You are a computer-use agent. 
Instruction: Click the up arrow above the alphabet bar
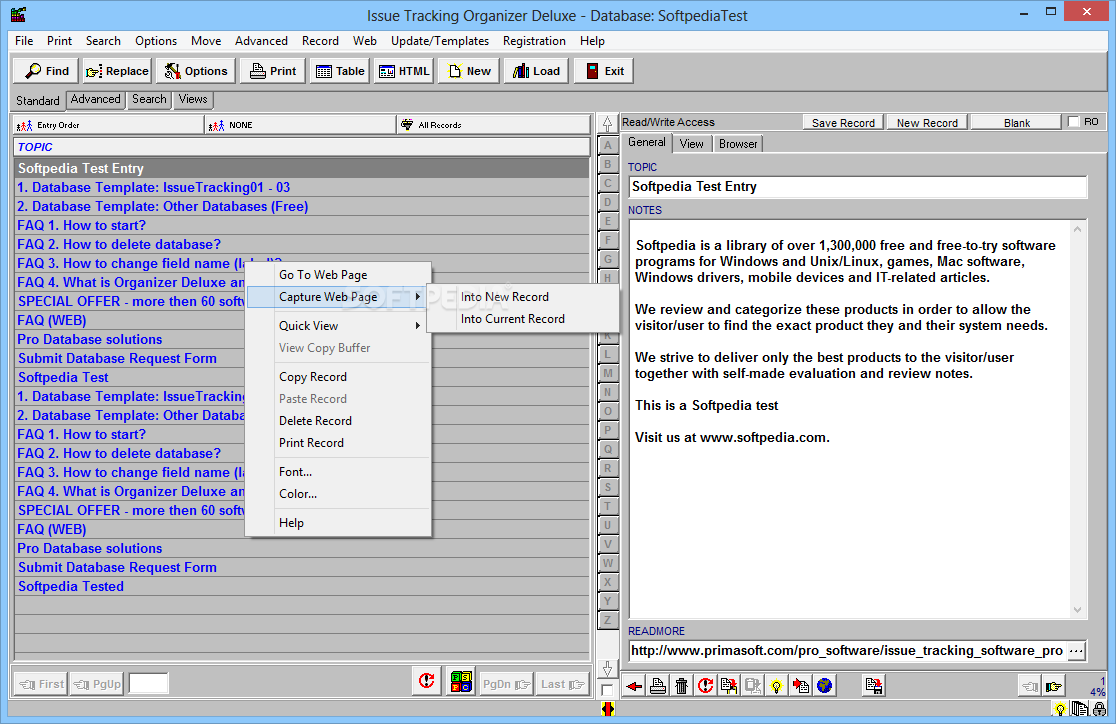[x=607, y=124]
